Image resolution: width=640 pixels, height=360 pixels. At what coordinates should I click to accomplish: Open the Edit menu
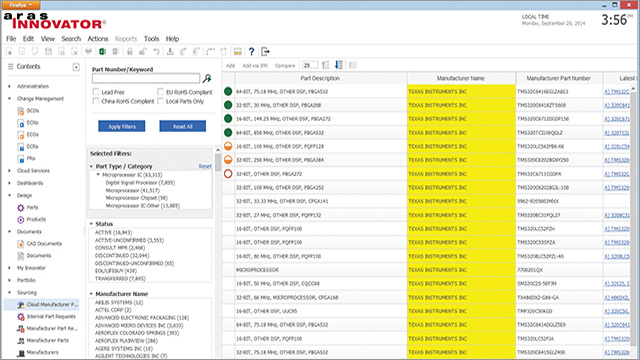click(28, 39)
